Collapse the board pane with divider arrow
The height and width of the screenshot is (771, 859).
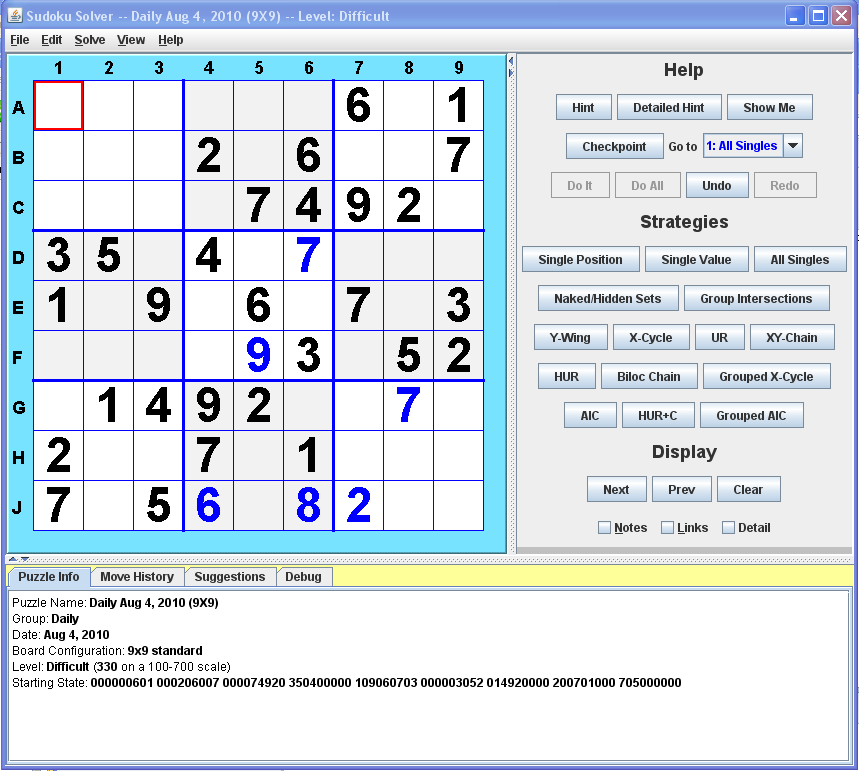click(511, 61)
